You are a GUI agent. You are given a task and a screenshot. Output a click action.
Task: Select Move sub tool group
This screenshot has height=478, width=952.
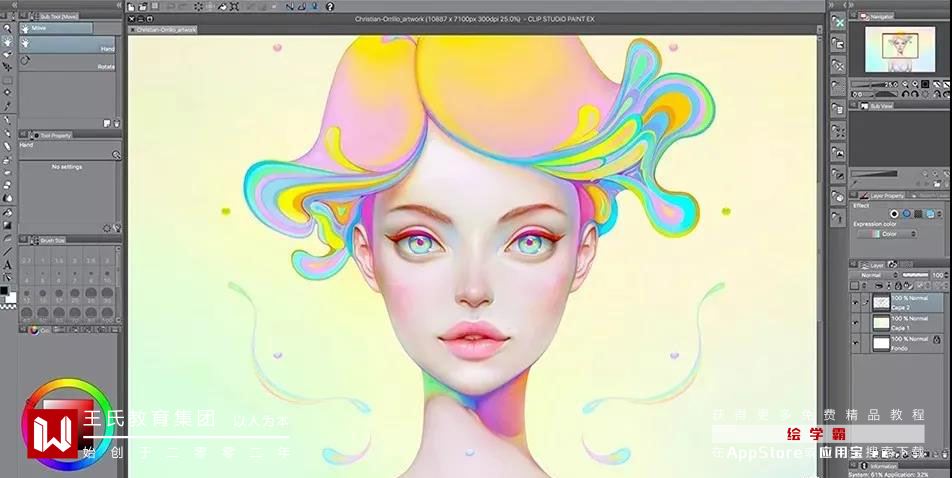[x=56, y=28]
